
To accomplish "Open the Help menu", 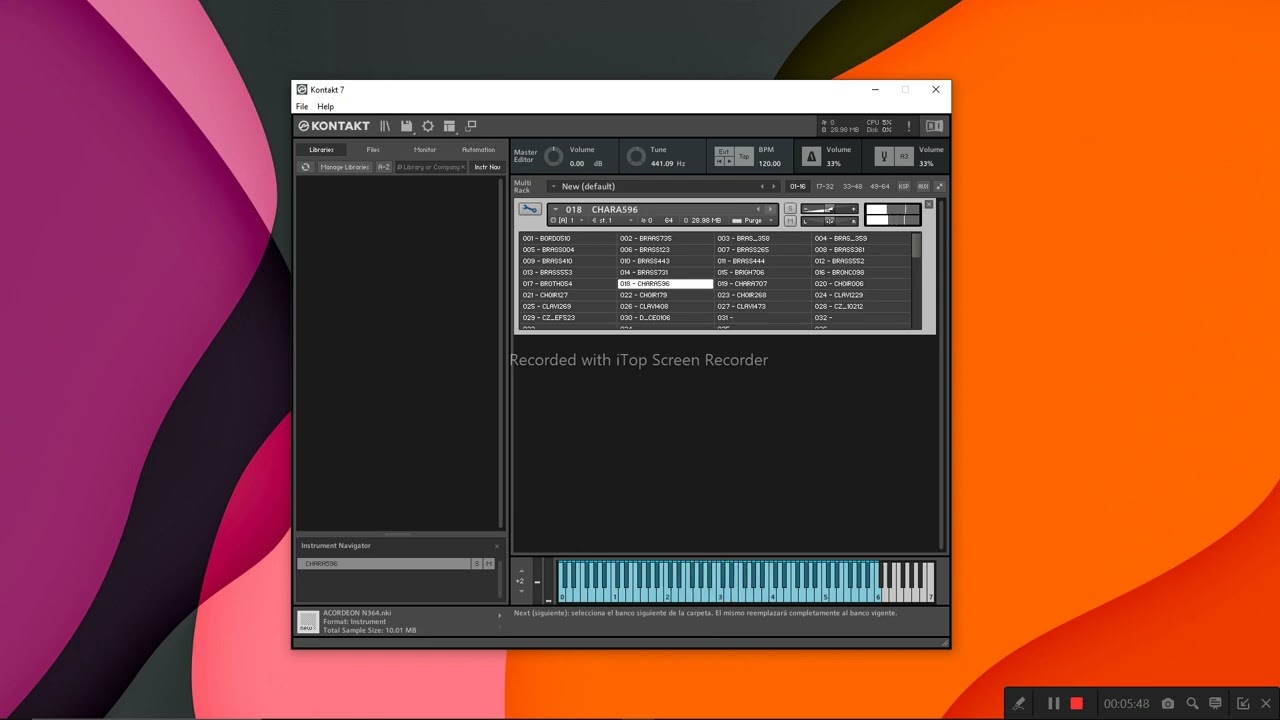I will pos(326,106).
